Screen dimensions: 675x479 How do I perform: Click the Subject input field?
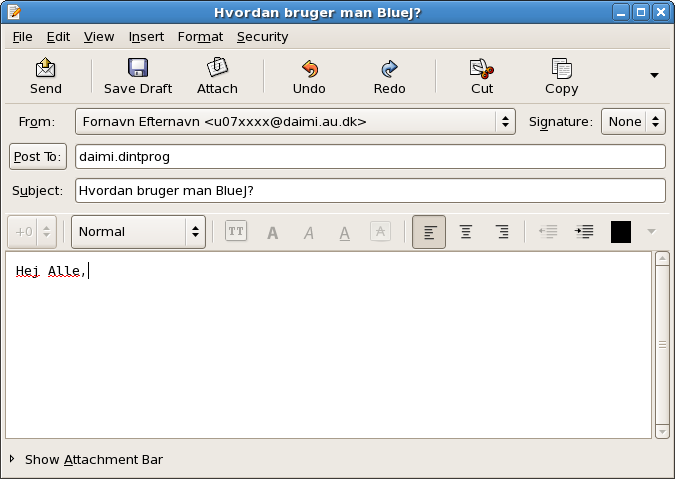point(370,191)
